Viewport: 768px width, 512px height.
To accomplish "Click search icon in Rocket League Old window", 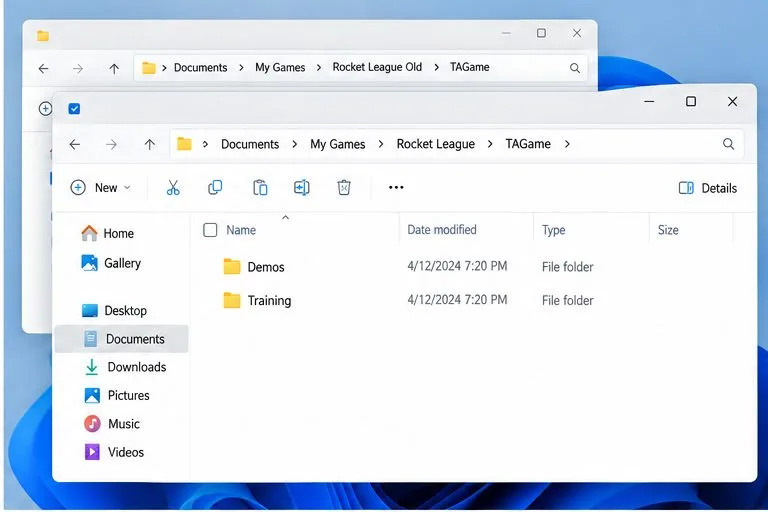I will pos(575,68).
